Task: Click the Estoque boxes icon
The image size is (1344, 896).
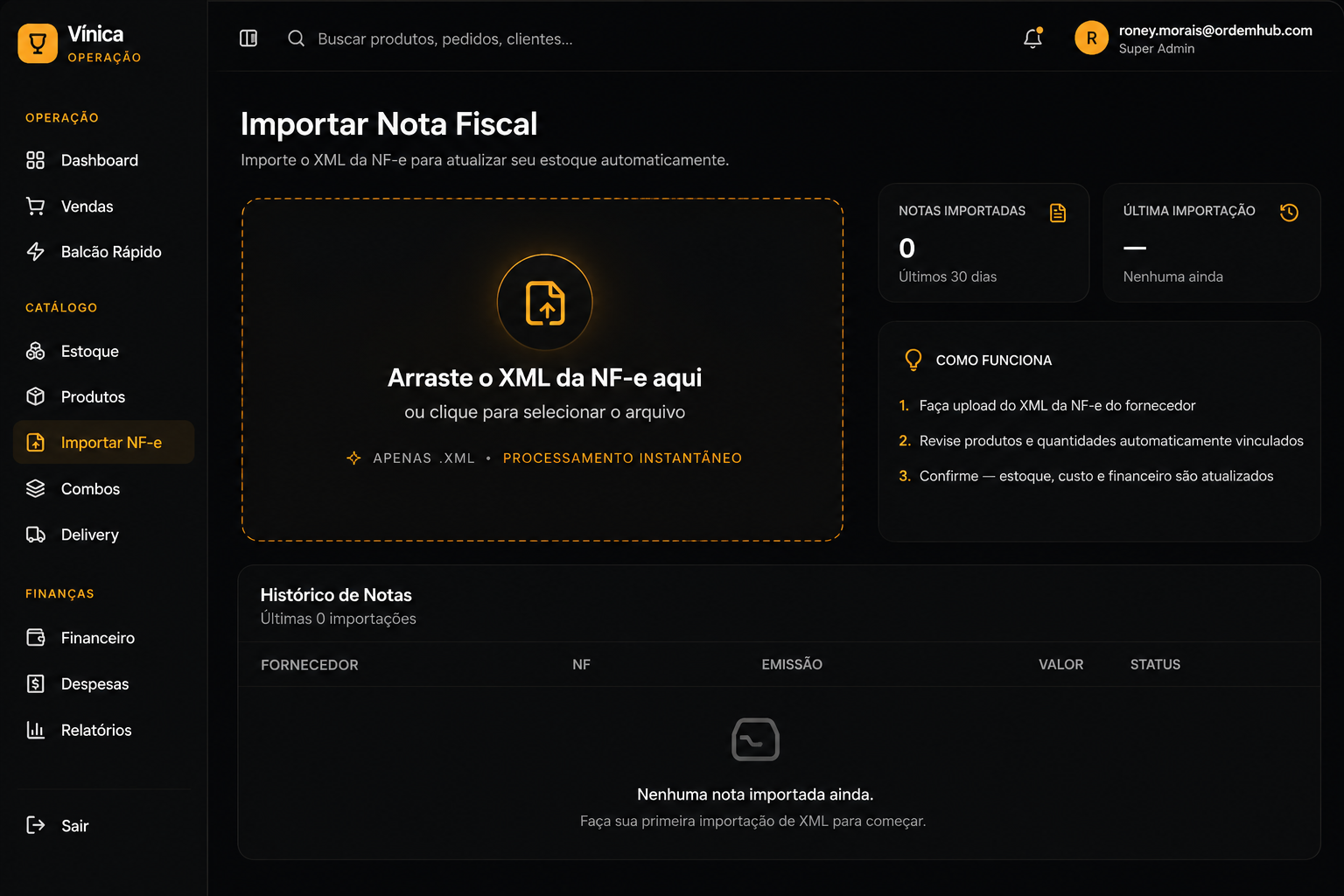Action: coord(35,351)
